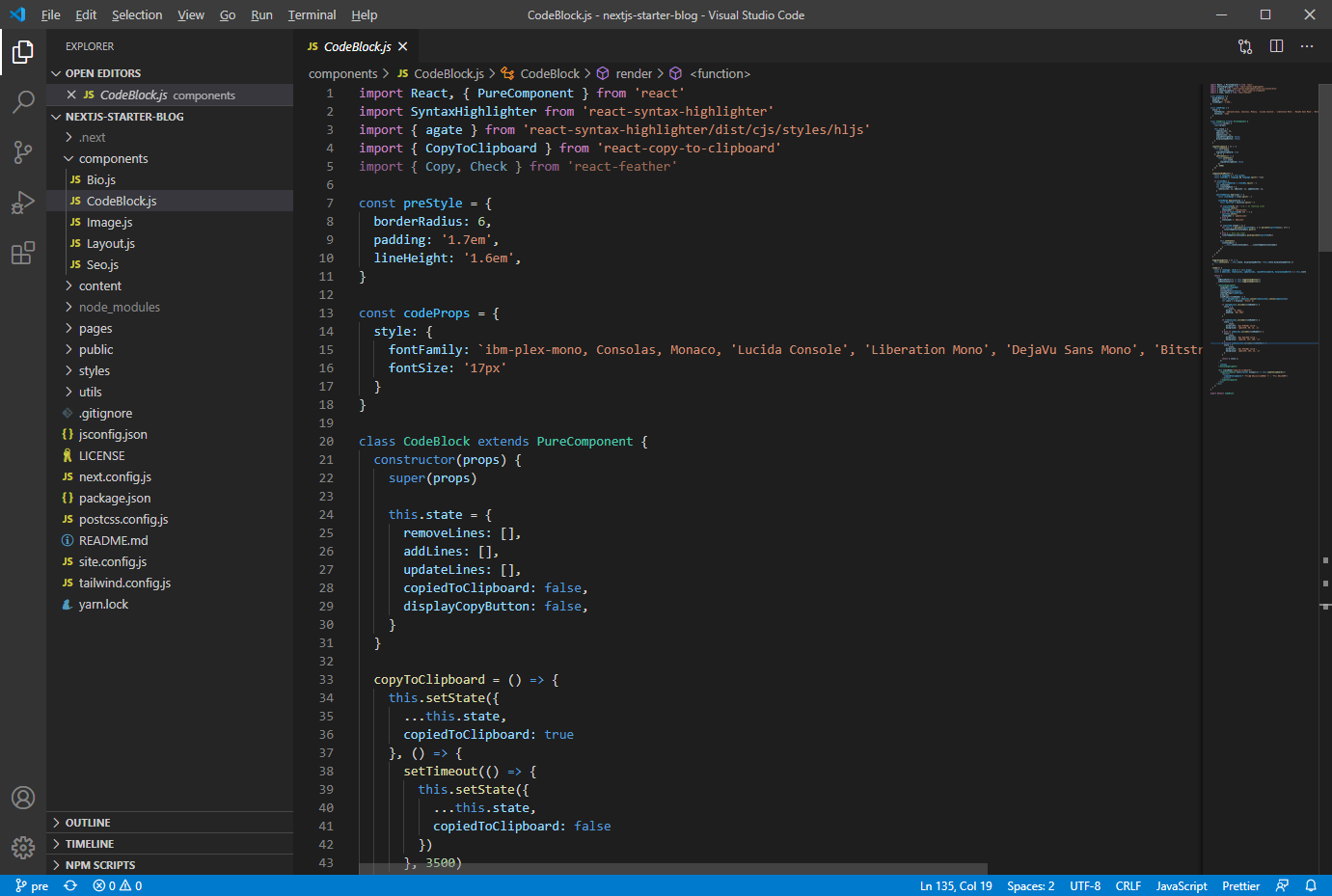Open the Terminal menu
1332x896 pixels.
point(312,15)
